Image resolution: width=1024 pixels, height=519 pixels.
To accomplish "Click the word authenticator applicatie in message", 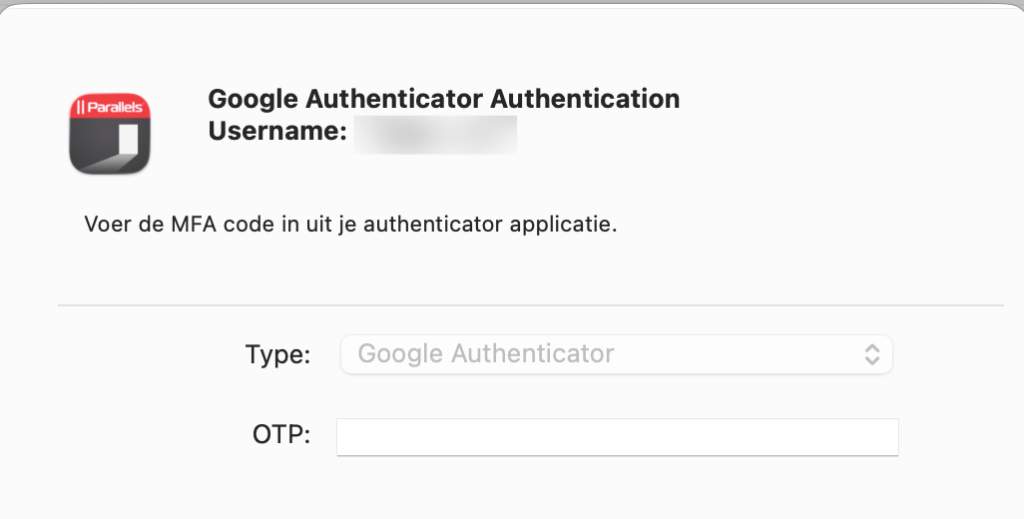I will click(x=490, y=223).
